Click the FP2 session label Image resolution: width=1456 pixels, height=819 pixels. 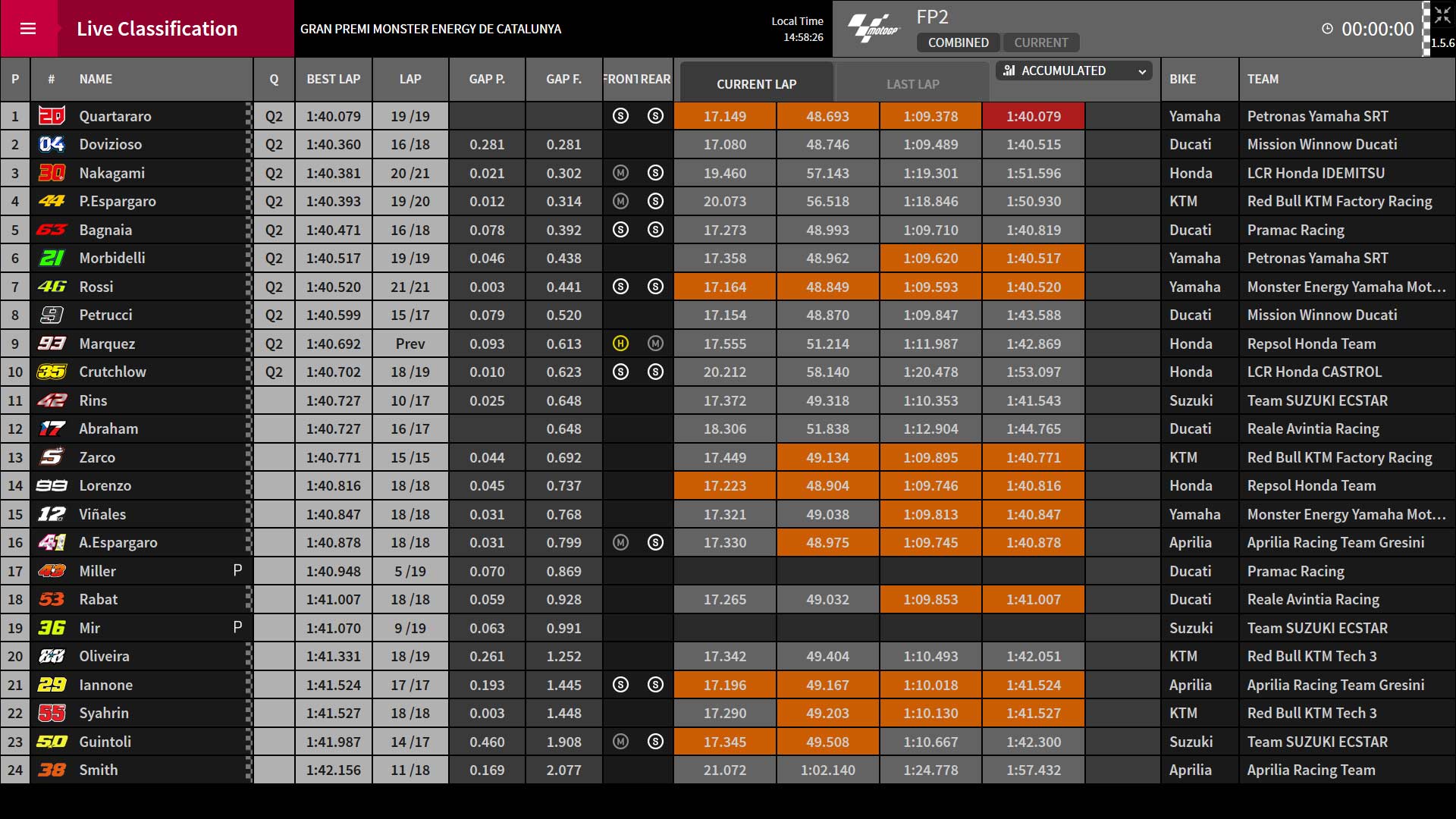point(932,17)
